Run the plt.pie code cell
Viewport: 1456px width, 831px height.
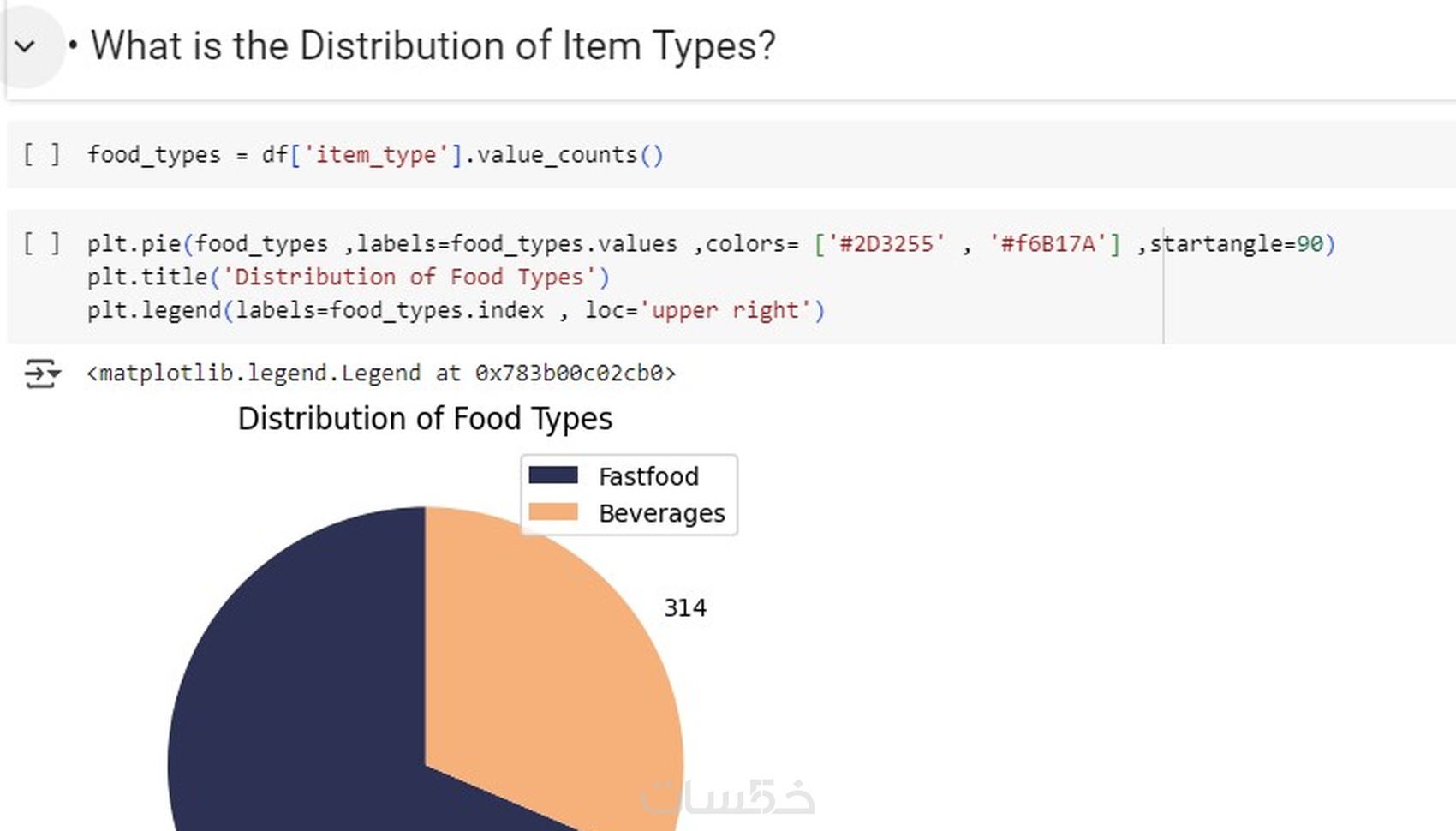[41, 244]
